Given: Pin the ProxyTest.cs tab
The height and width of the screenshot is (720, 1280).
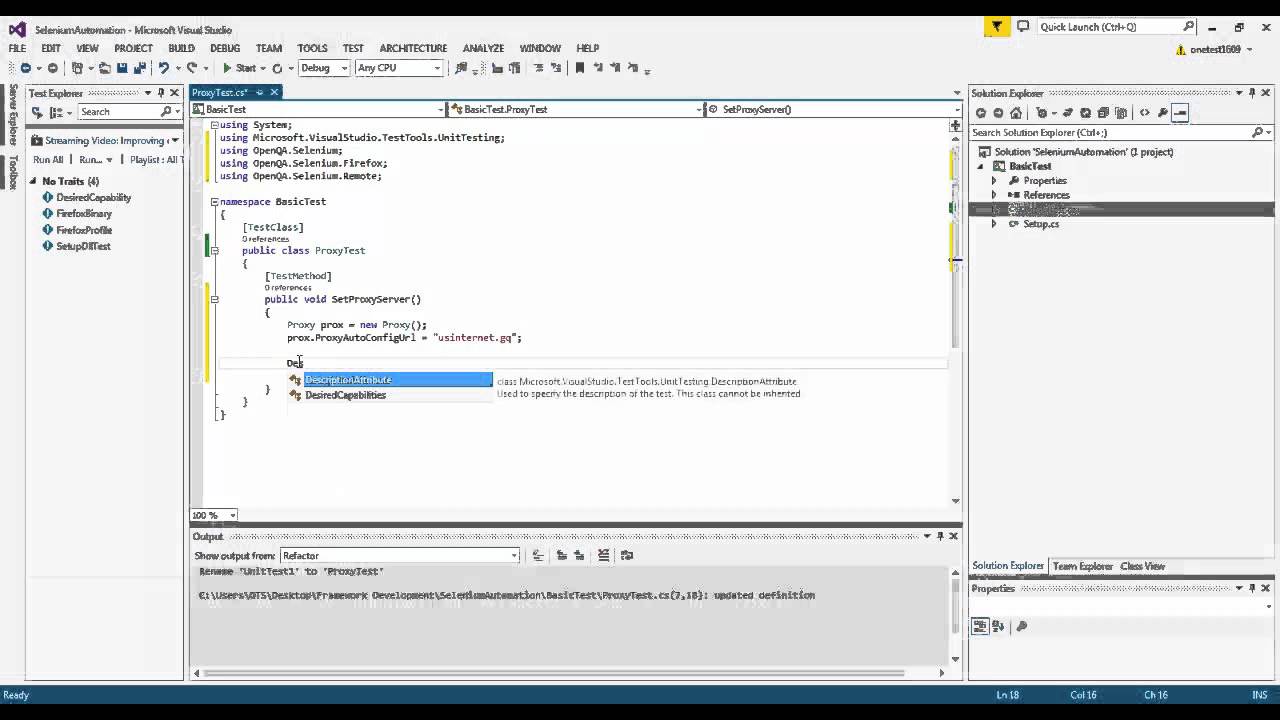Looking at the screenshot, I should 260,92.
